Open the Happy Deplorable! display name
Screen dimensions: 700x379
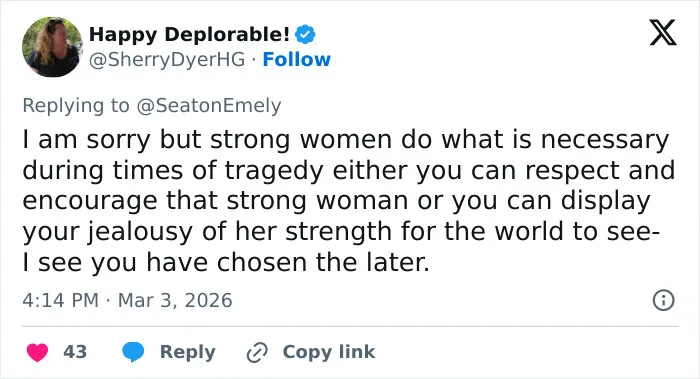click(x=189, y=34)
